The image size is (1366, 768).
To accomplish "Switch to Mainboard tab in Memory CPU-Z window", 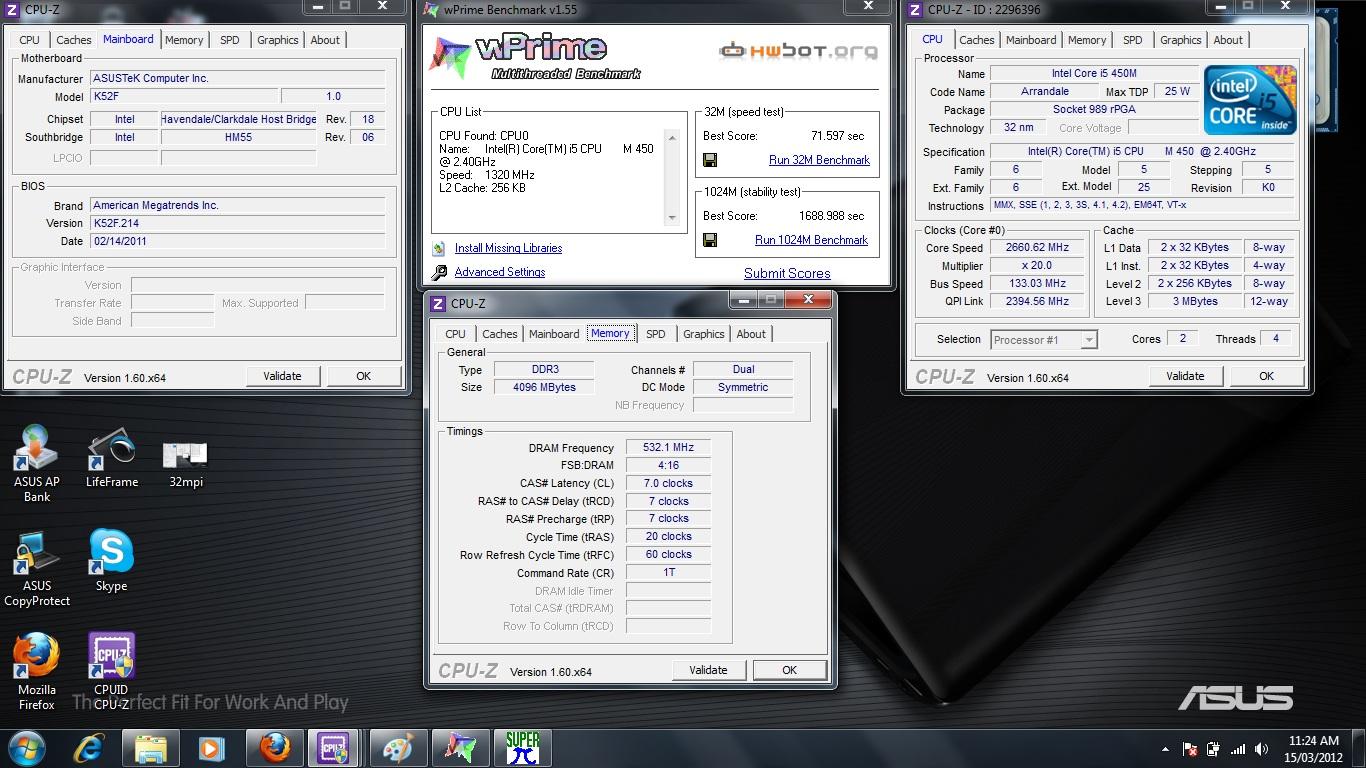I will coord(554,334).
